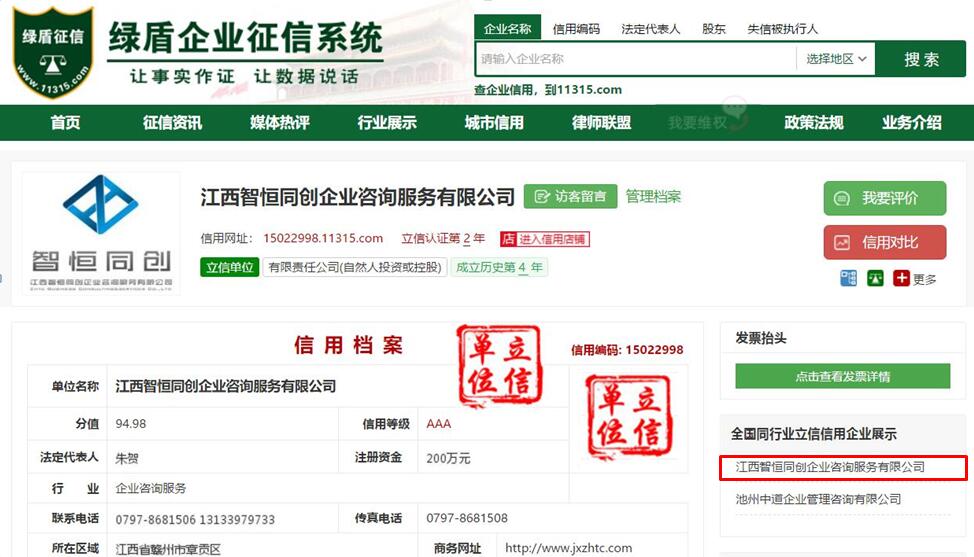Click the blue QR code share icon
974x557 pixels.
point(848,278)
